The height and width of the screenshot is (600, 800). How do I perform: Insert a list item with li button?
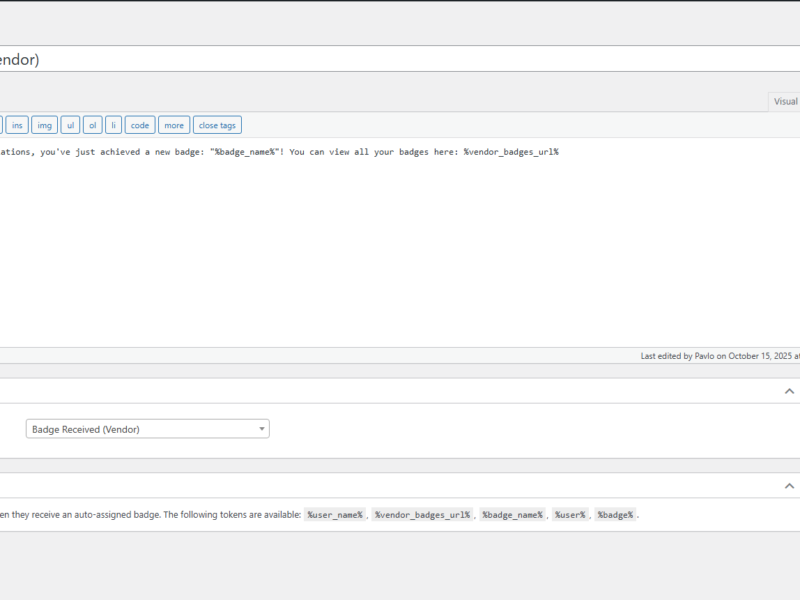[113, 125]
